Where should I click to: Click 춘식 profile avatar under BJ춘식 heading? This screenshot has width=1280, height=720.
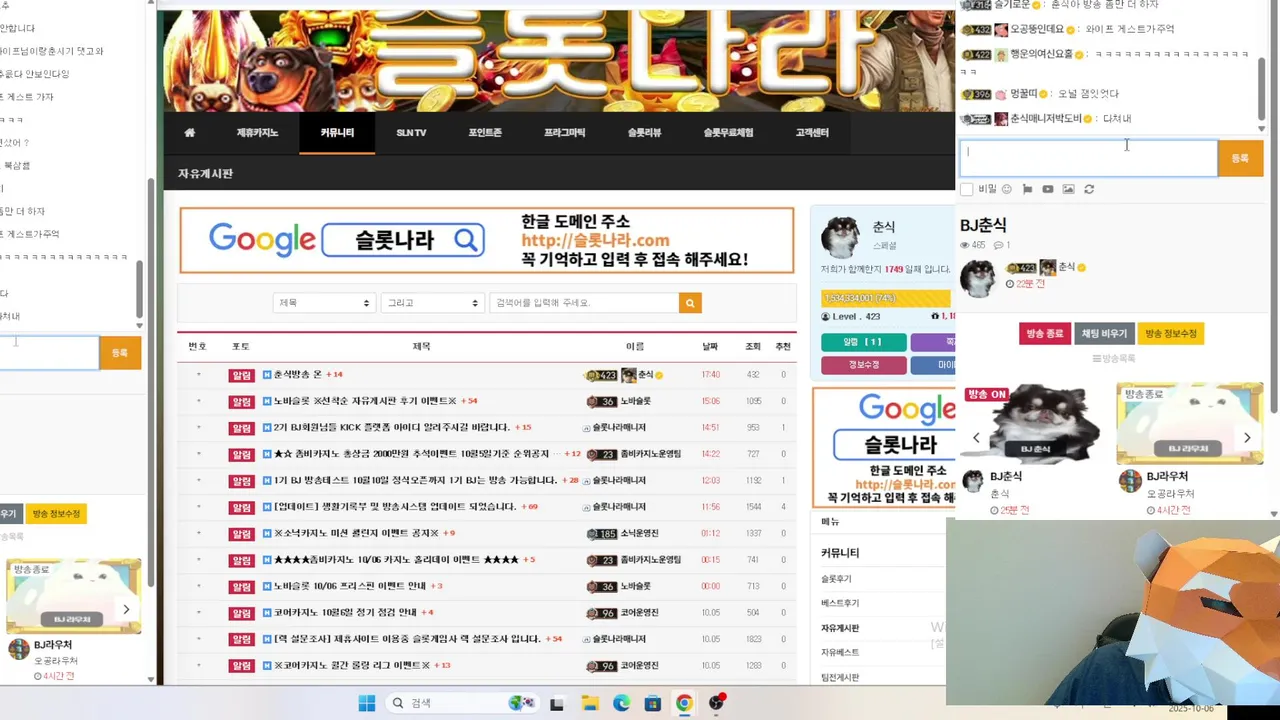tap(978, 278)
